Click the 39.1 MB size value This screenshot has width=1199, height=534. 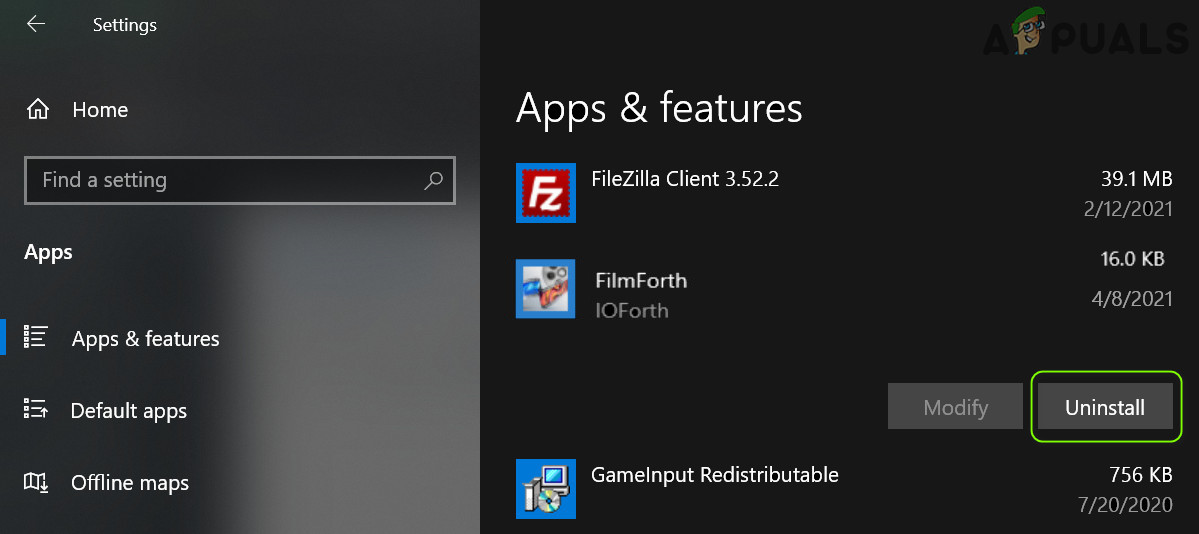[x=1136, y=179]
